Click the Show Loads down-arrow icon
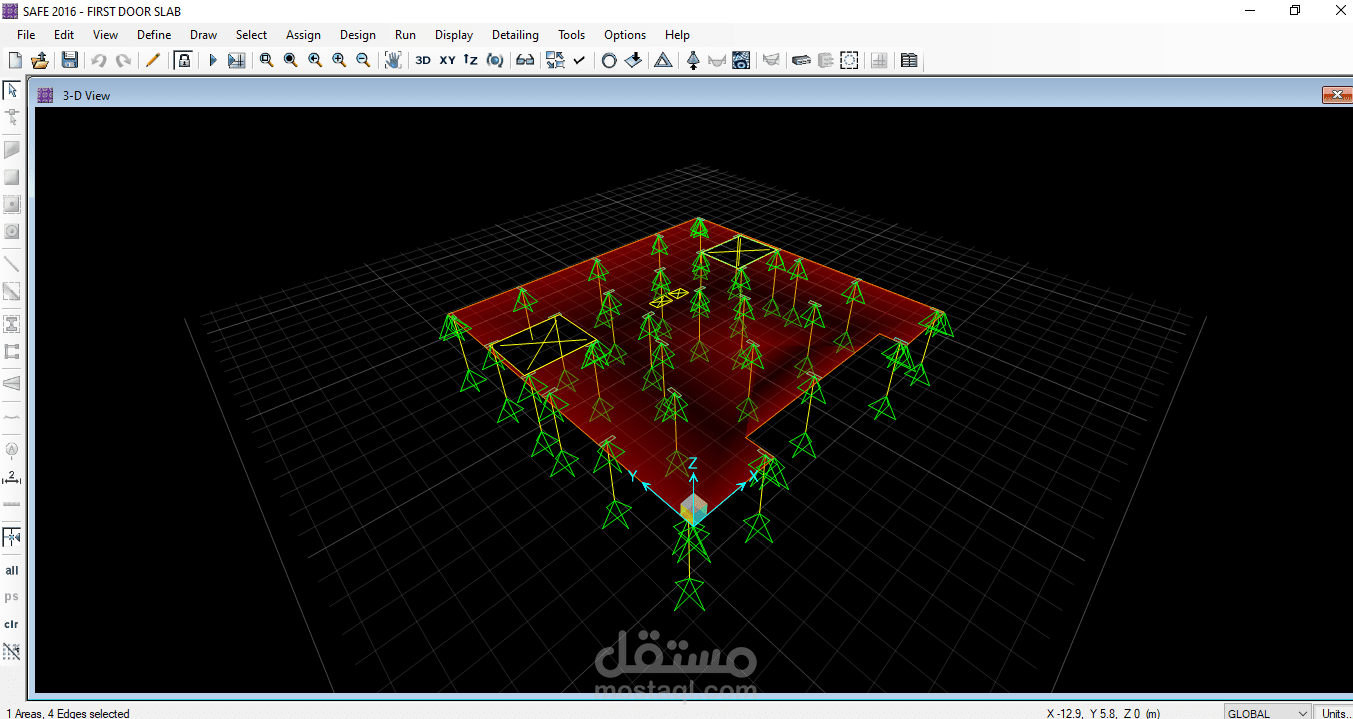 [x=633, y=60]
